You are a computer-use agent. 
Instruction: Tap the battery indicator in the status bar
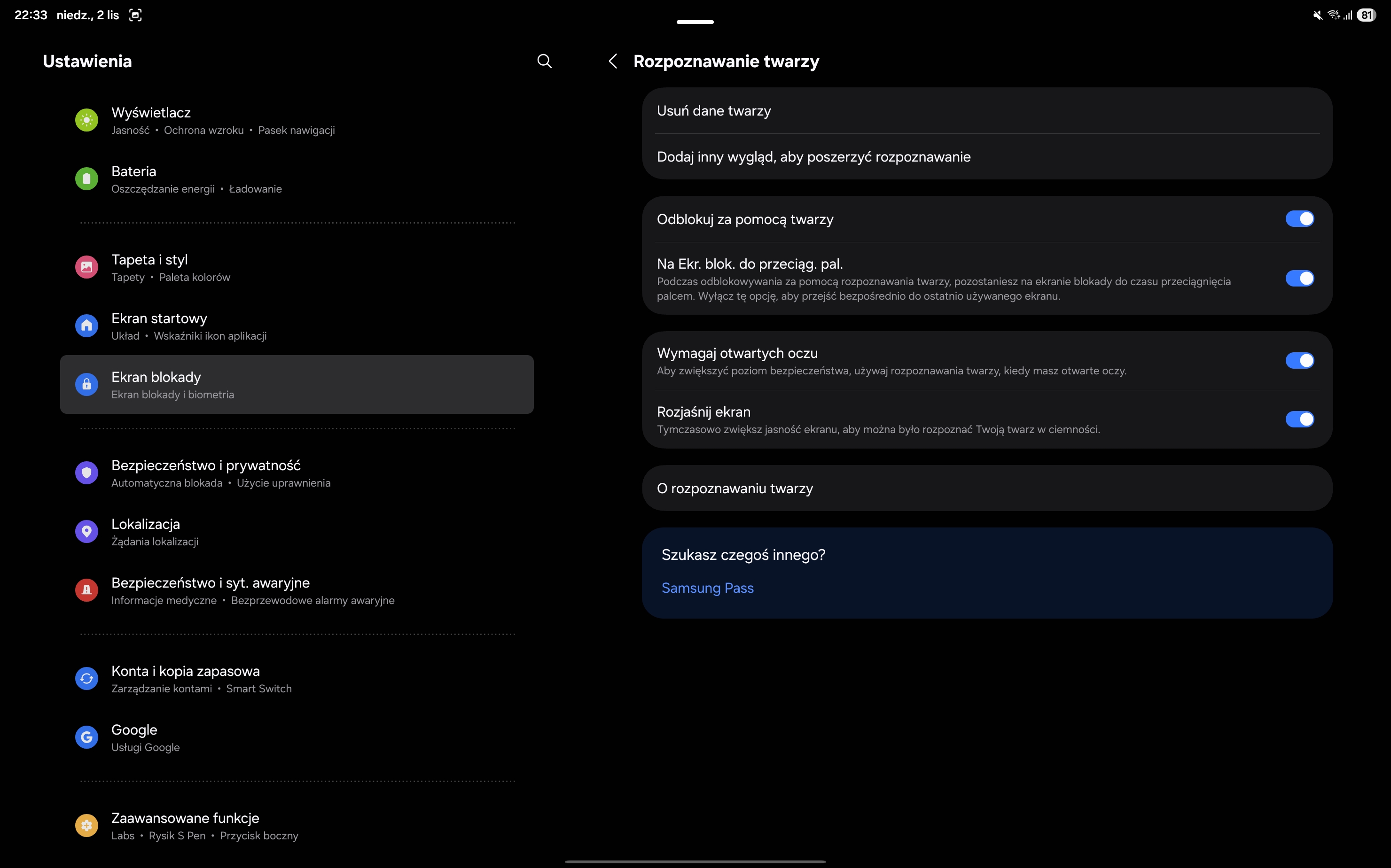pos(1366,15)
